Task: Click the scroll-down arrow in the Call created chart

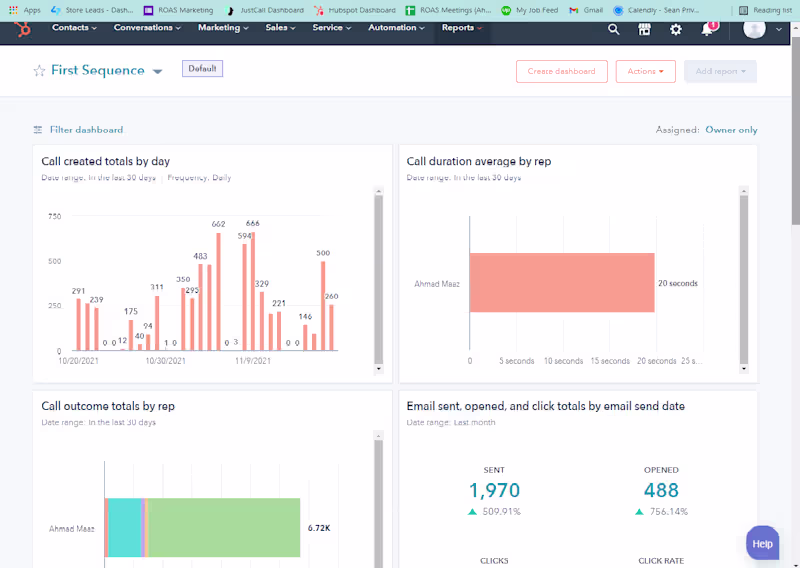Action: coord(379,368)
